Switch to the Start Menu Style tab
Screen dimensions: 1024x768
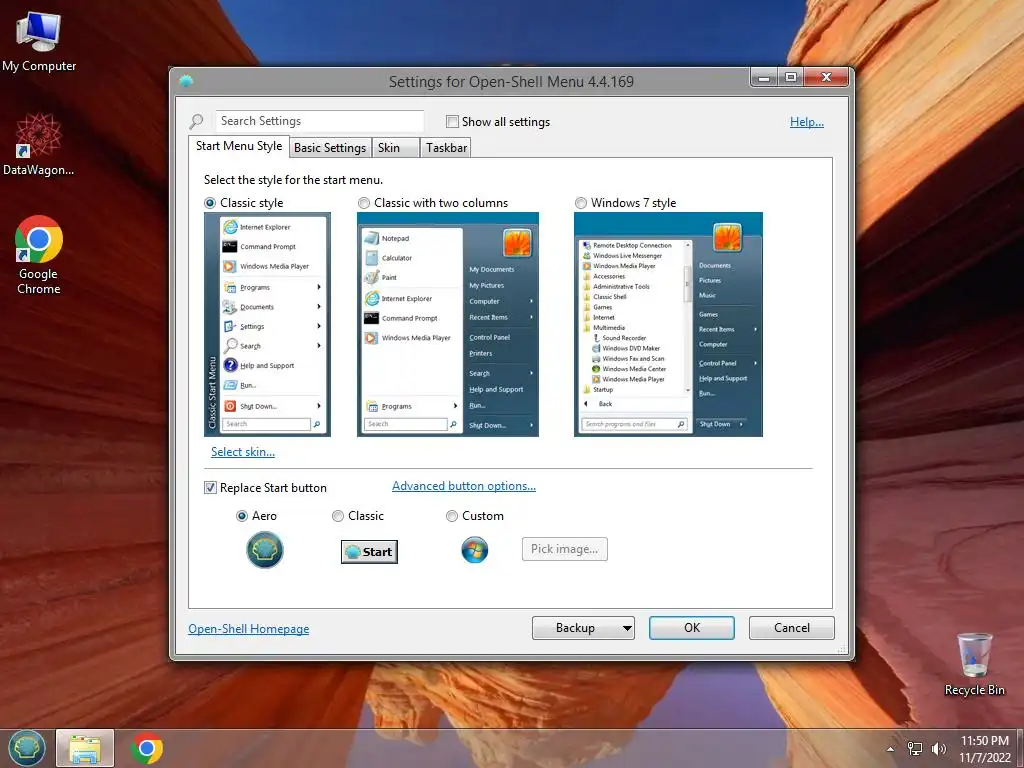239,146
